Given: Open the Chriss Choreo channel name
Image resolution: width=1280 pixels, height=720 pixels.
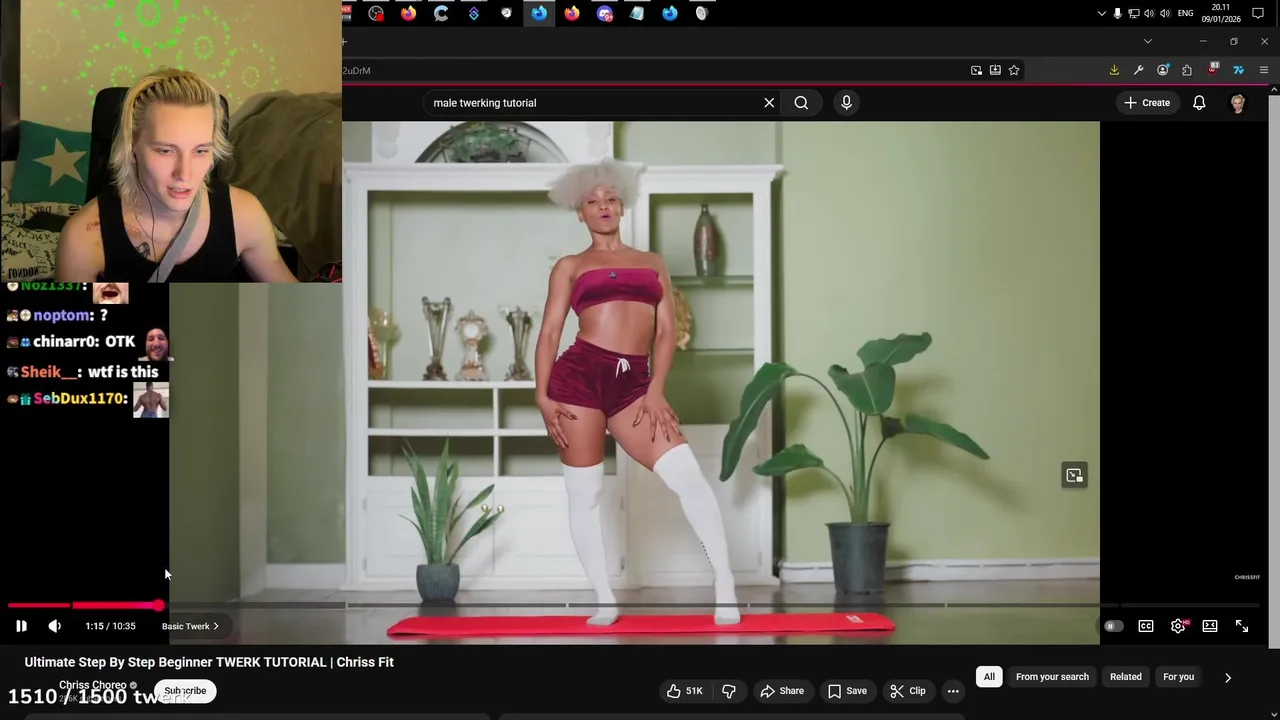Looking at the screenshot, I should pyautogui.click(x=93, y=685).
